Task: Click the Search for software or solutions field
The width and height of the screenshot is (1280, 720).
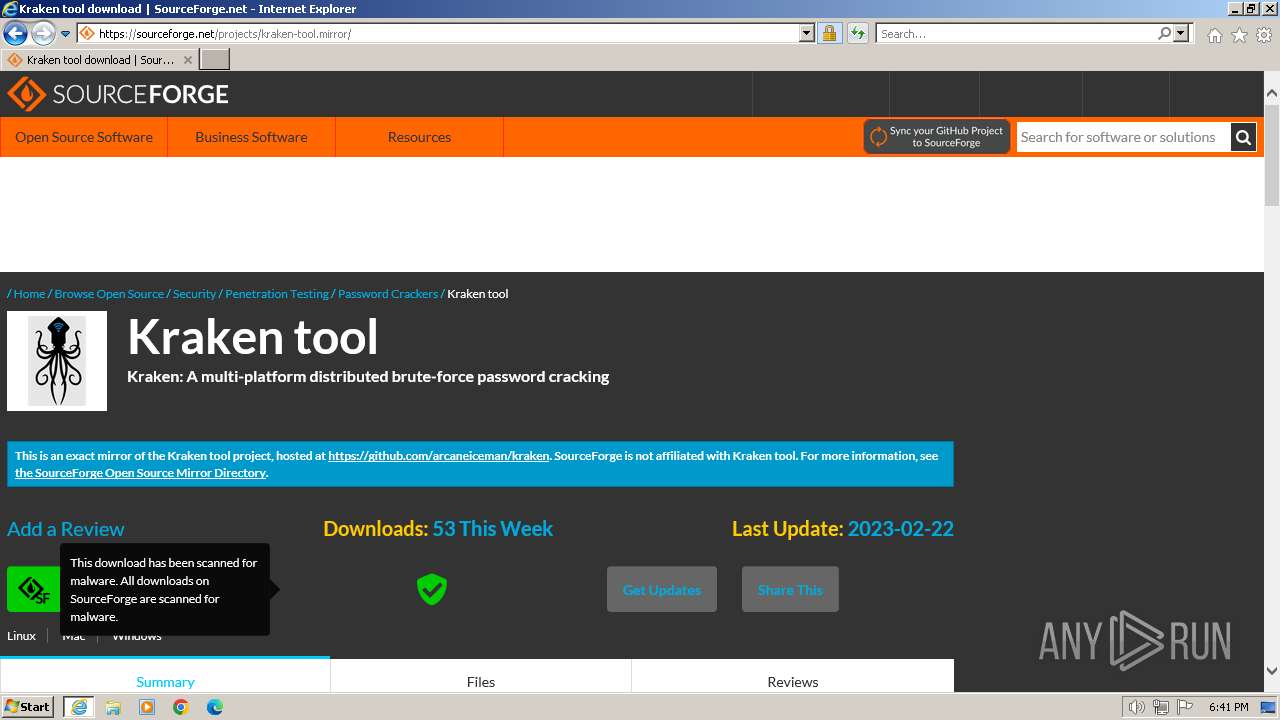Action: click(1123, 137)
